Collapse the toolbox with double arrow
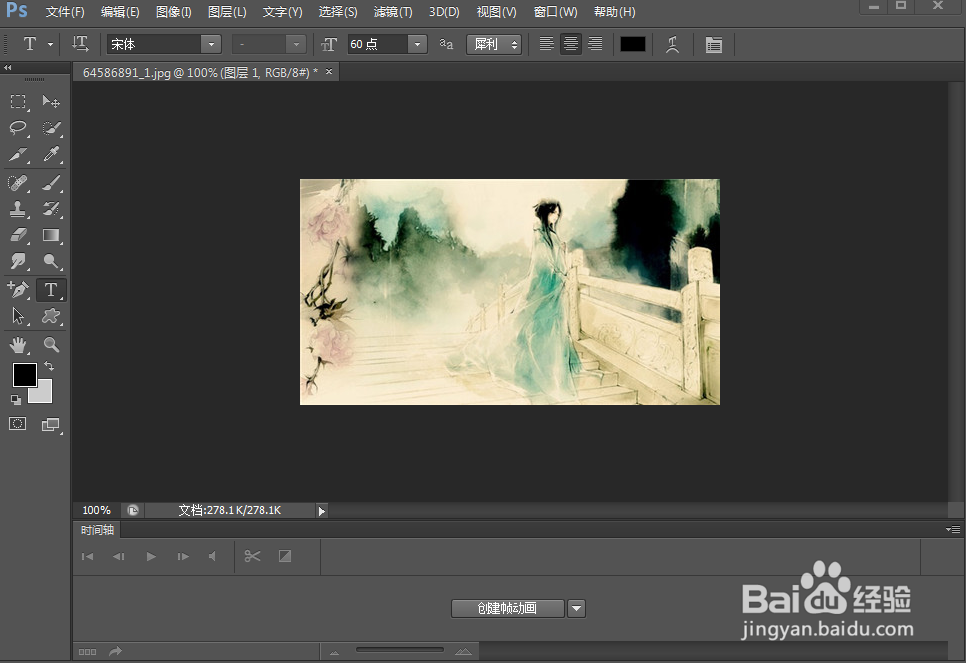 pyautogui.click(x=7, y=67)
